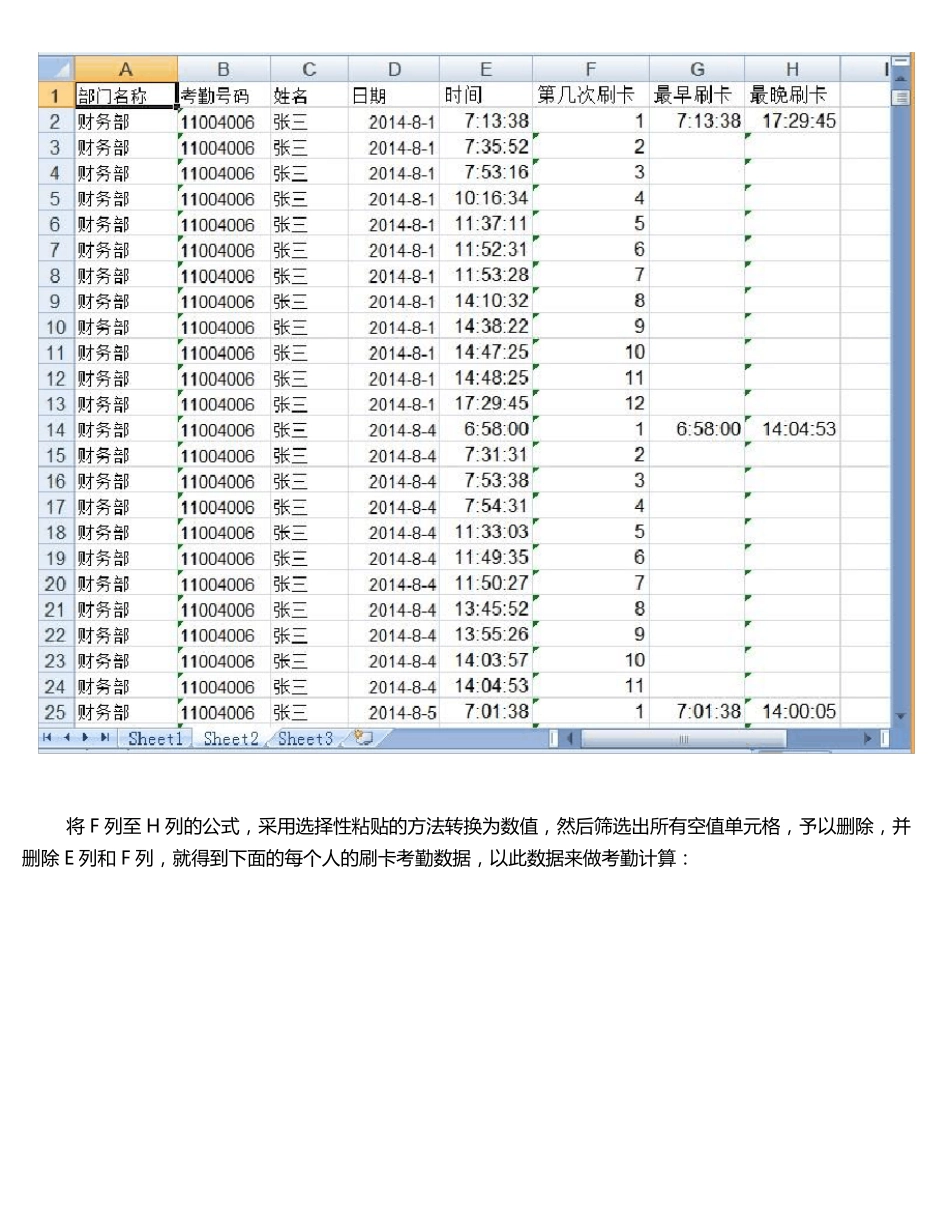Select 17:29:45 in column H
Image resolution: width=950 pixels, height=1230 pixels.
792,121
